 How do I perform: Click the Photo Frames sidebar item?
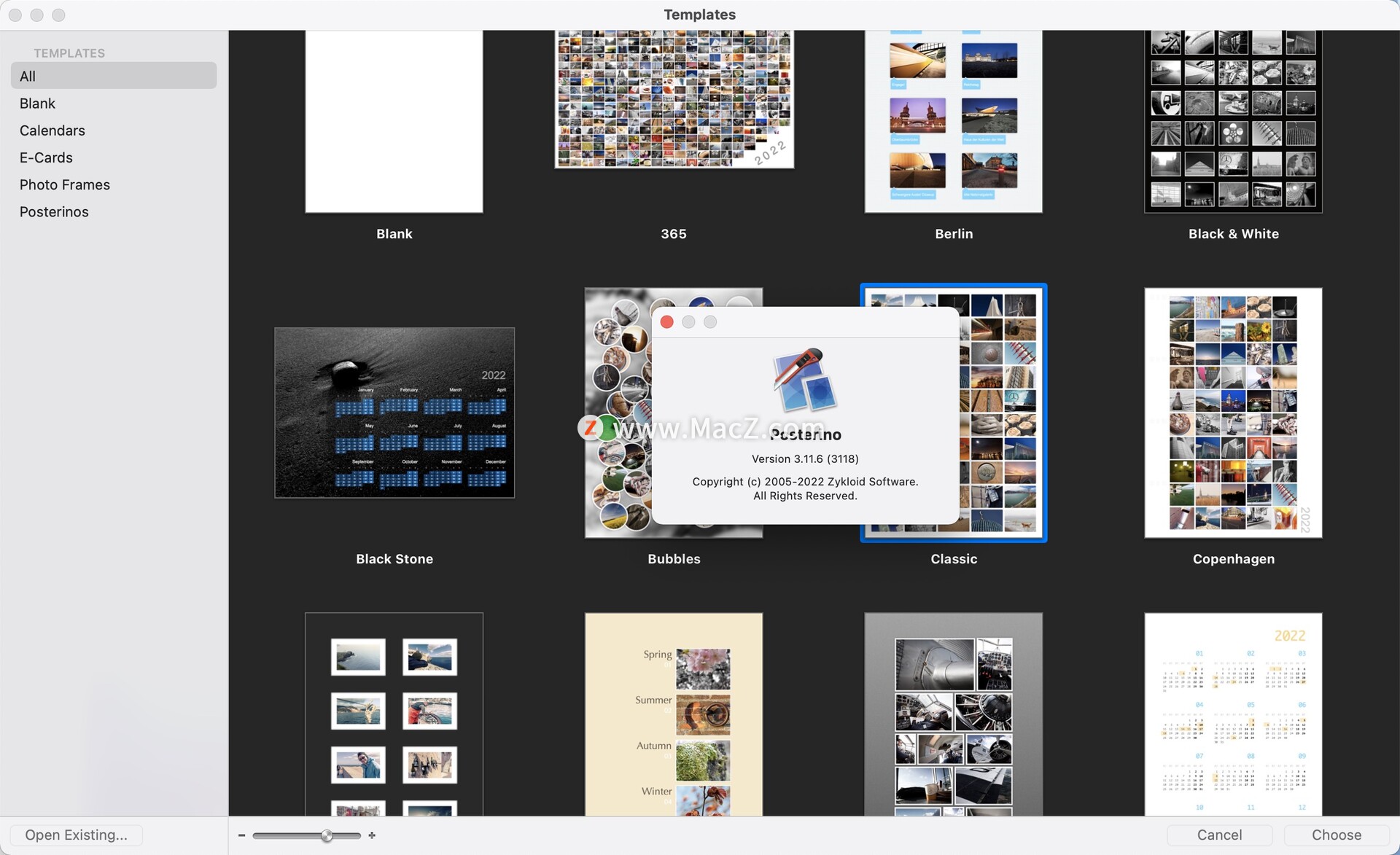click(x=64, y=184)
